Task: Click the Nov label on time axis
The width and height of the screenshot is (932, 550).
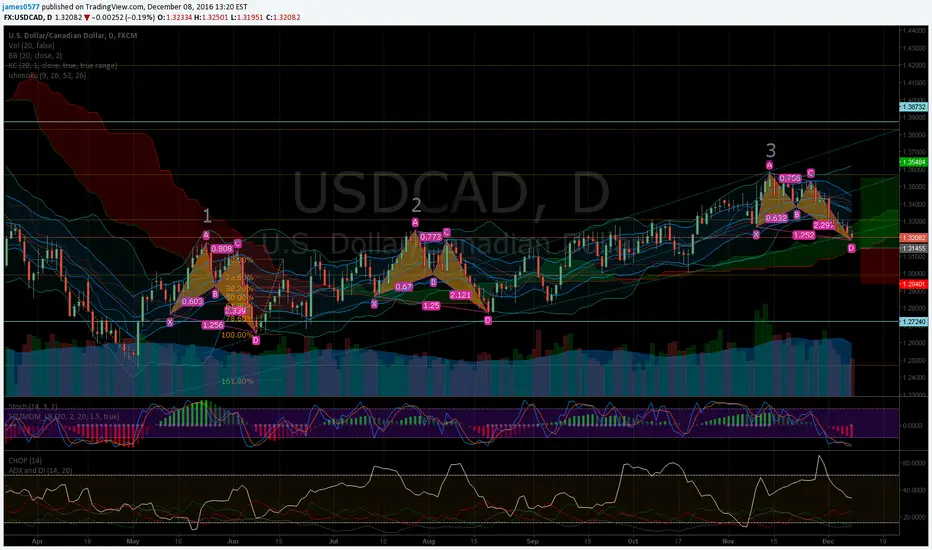Action: pos(728,542)
